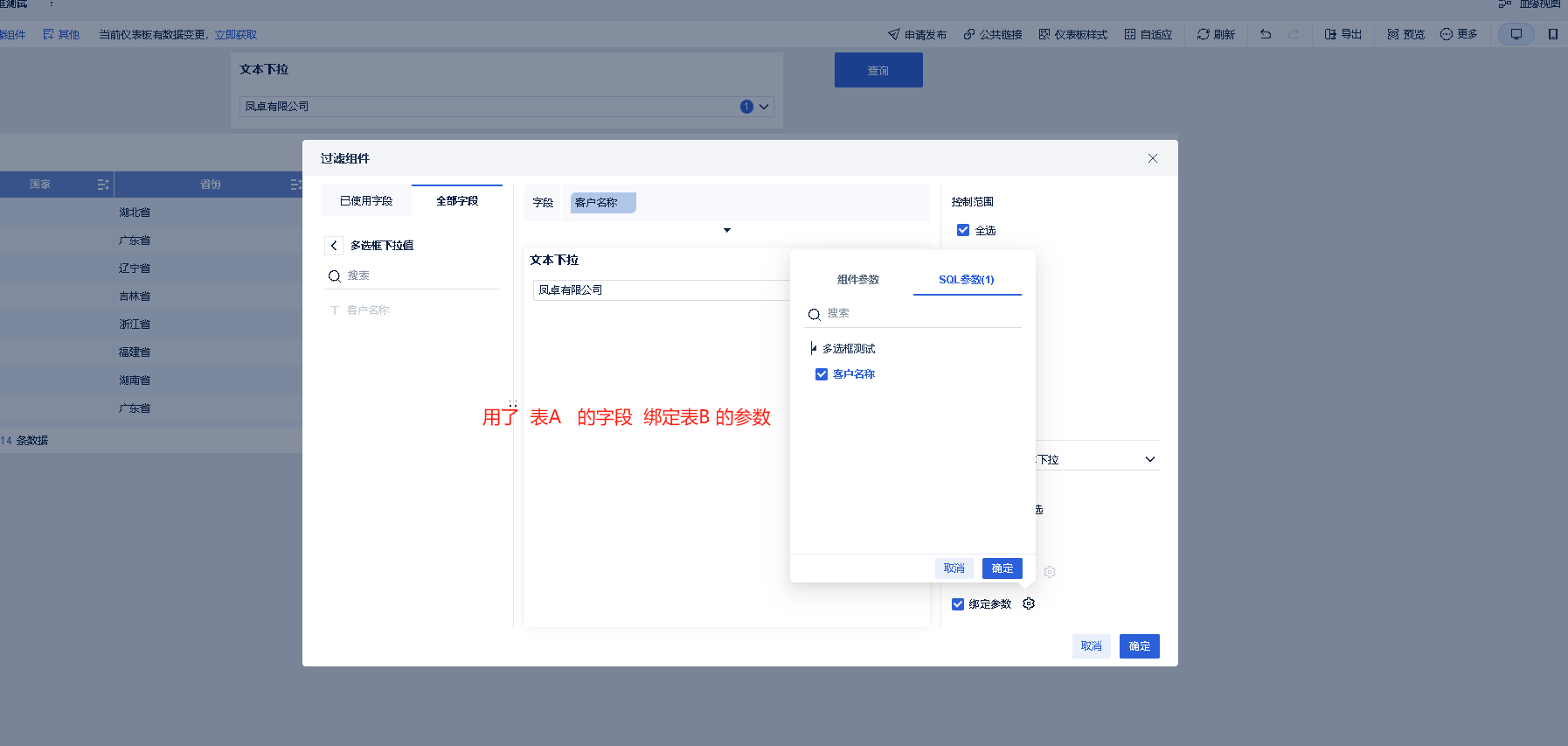1568x746 pixels.
Task: Collapse the 多选框测试 tree node
Action: click(814, 348)
